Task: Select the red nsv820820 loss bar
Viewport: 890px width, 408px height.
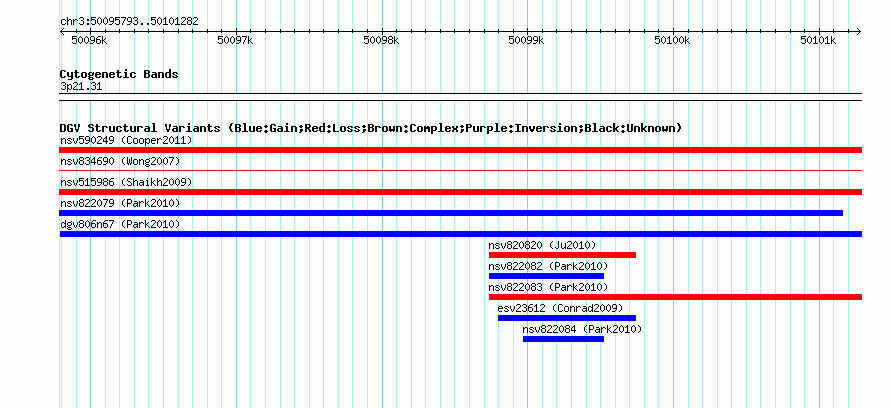Action: pyautogui.click(x=562, y=255)
